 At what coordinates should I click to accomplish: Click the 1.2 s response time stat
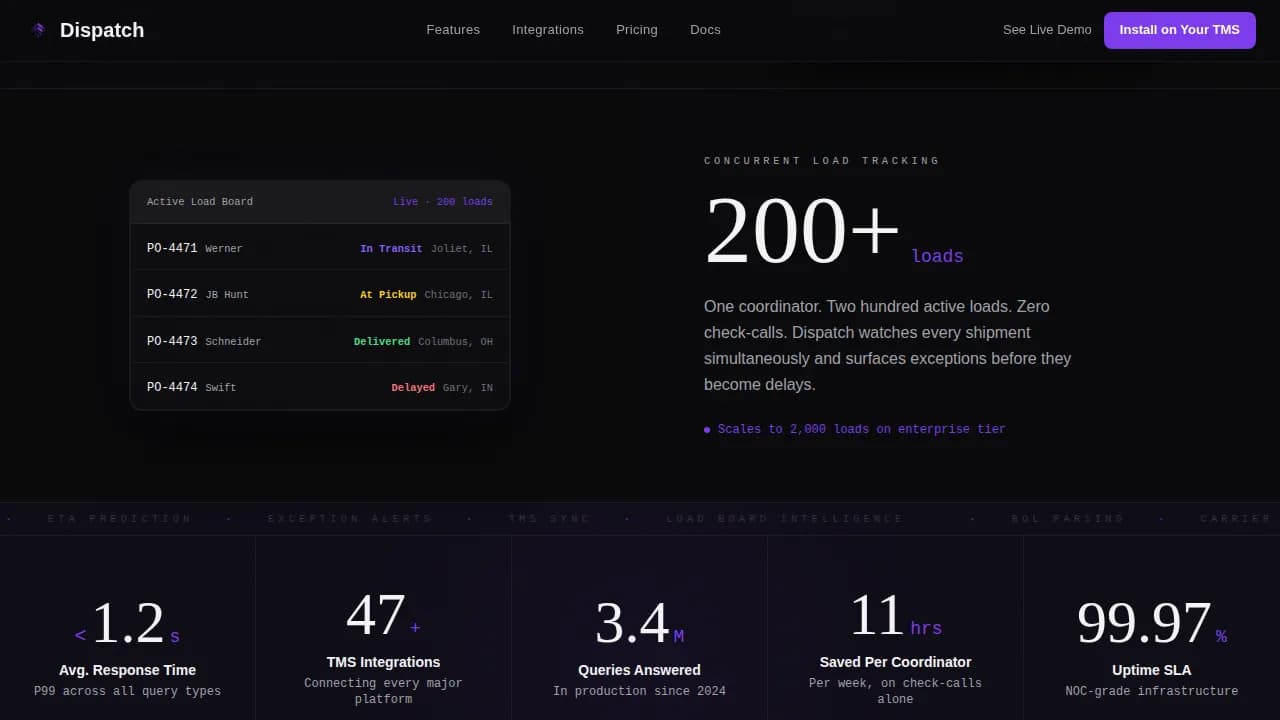[x=127, y=624]
